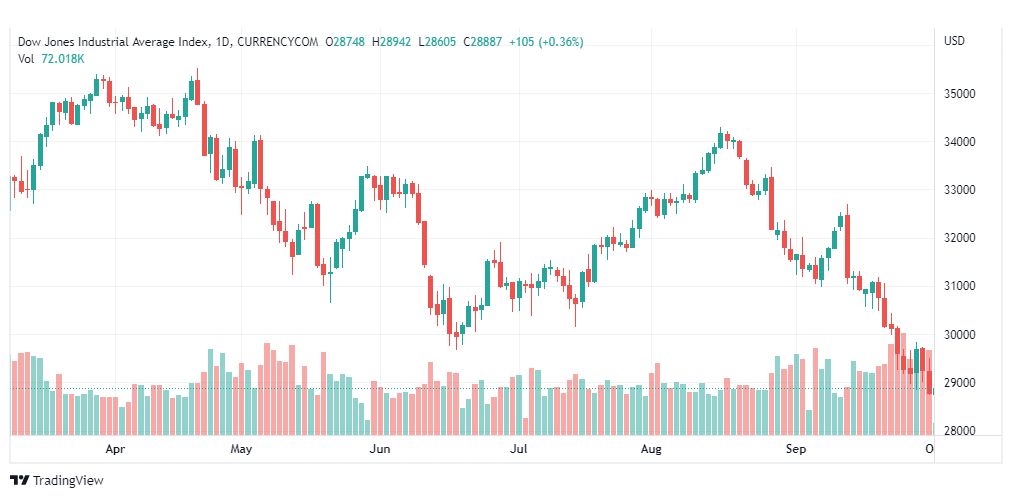Click the 32000 price axis label
The height and width of the screenshot is (498, 1012).
coord(960,238)
